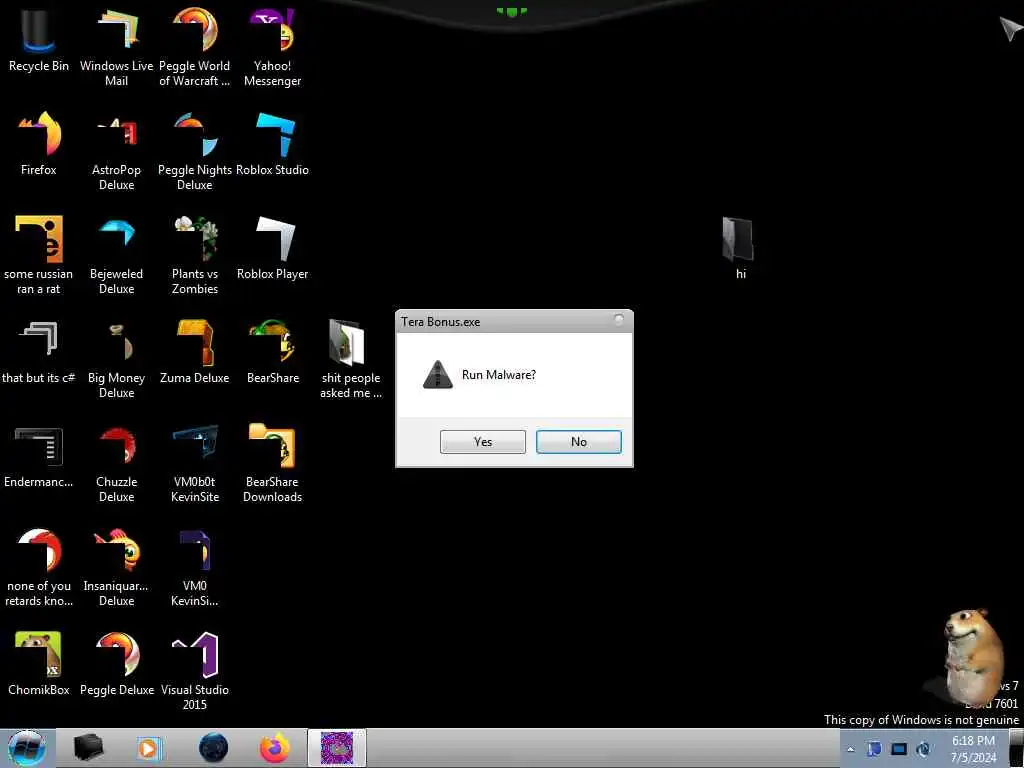Click the Show desktop strip right of the clock
The width and height of the screenshot is (1024, 768).
pyautogui.click(x=1017, y=748)
